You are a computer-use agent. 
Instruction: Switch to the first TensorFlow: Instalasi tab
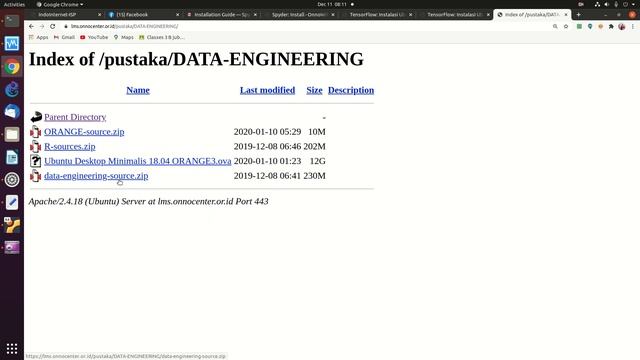pyautogui.click(x=377, y=14)
